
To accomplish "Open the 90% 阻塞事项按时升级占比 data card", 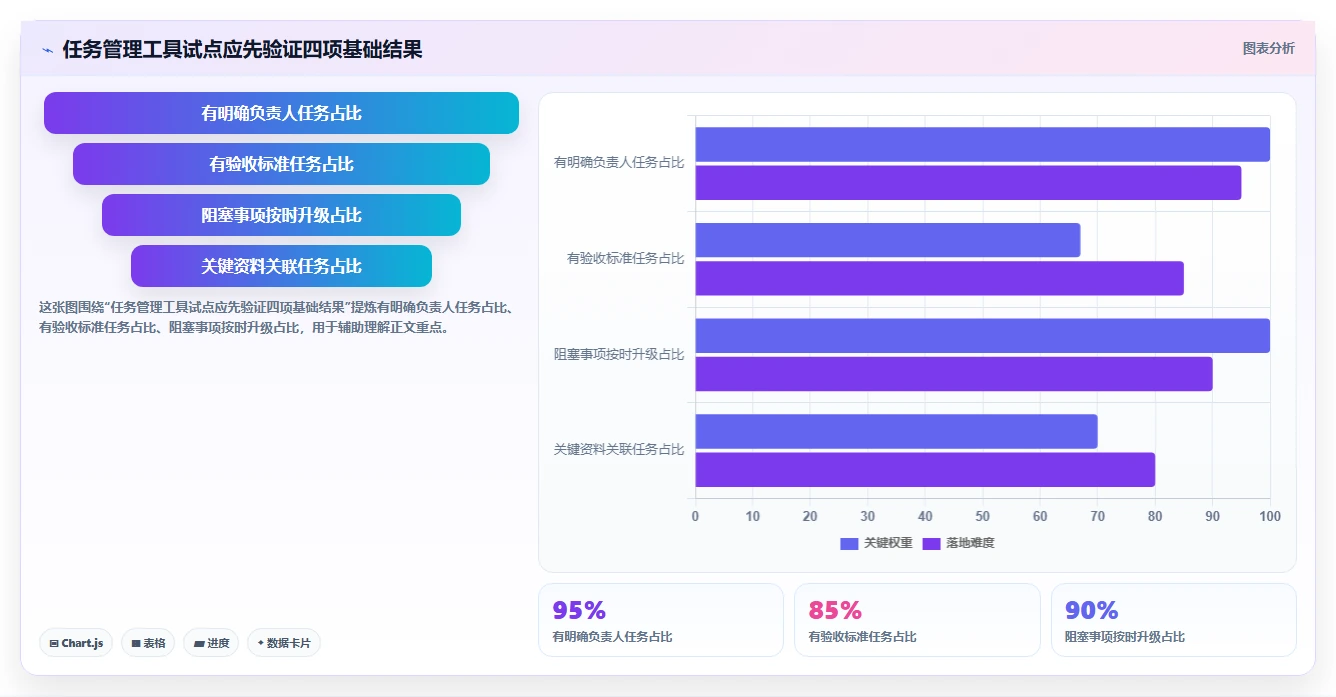I will tap(1174, 620).
